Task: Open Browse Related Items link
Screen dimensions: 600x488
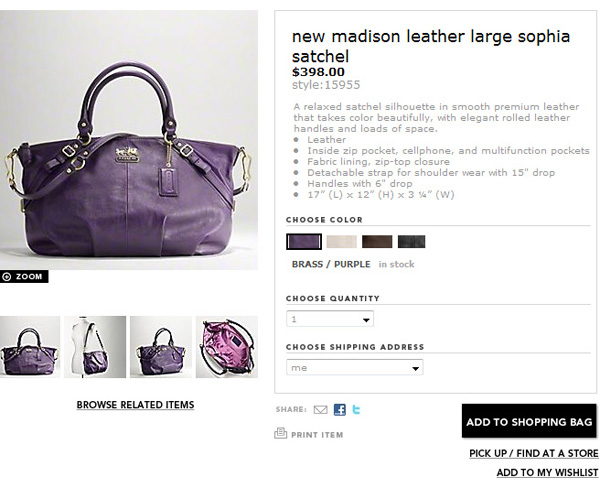Action: click(135, 405)
